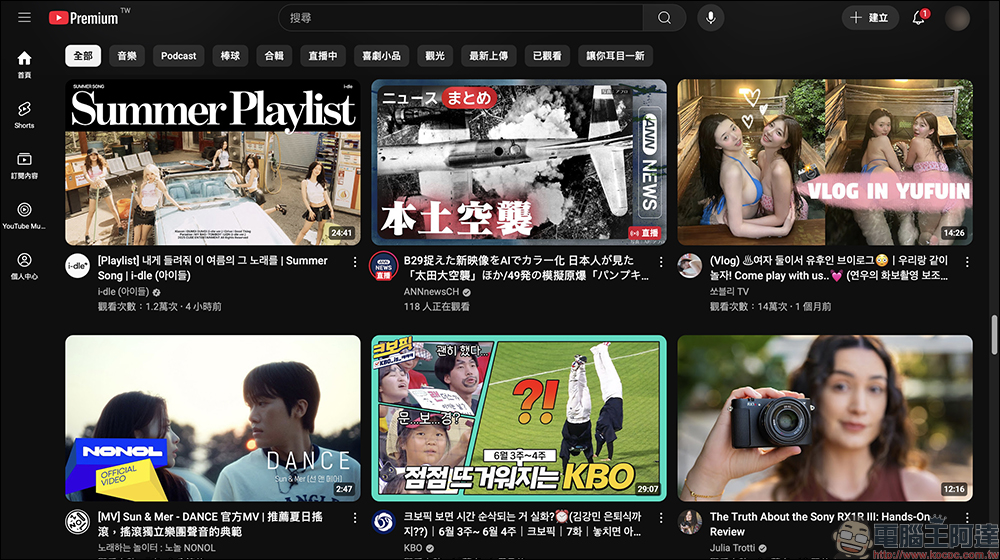1000x560 pixels.
Task: Open the Summer Playlist video thumbnail
Action: tap(213, 162)
